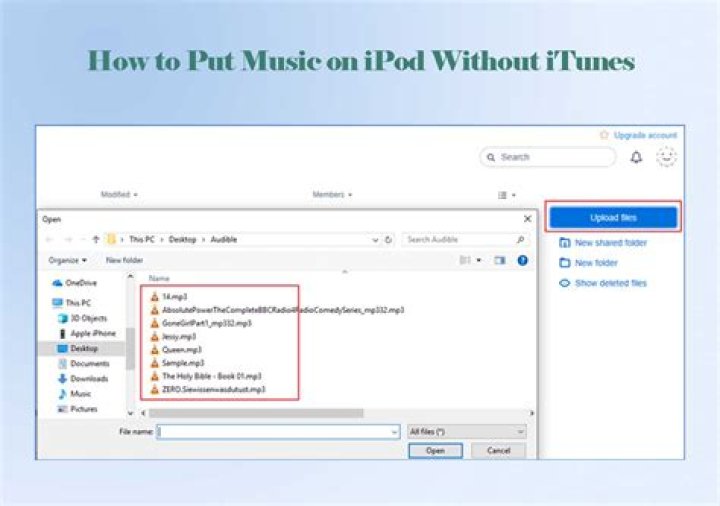The width and height of the screenshot is (720, 506).
Task: Select 3D Objects in navigation pane
Action: (83, 318)
